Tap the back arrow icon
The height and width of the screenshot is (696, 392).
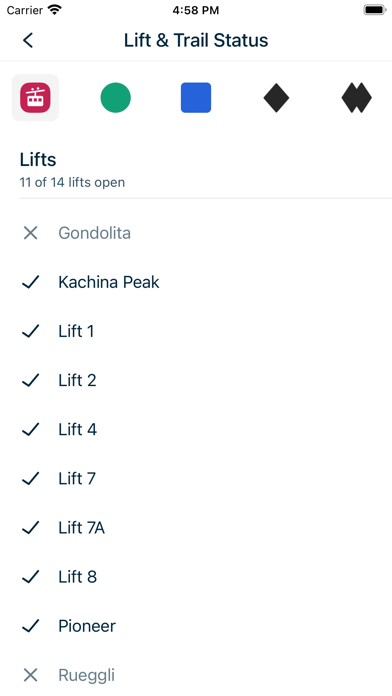point(28,40)
